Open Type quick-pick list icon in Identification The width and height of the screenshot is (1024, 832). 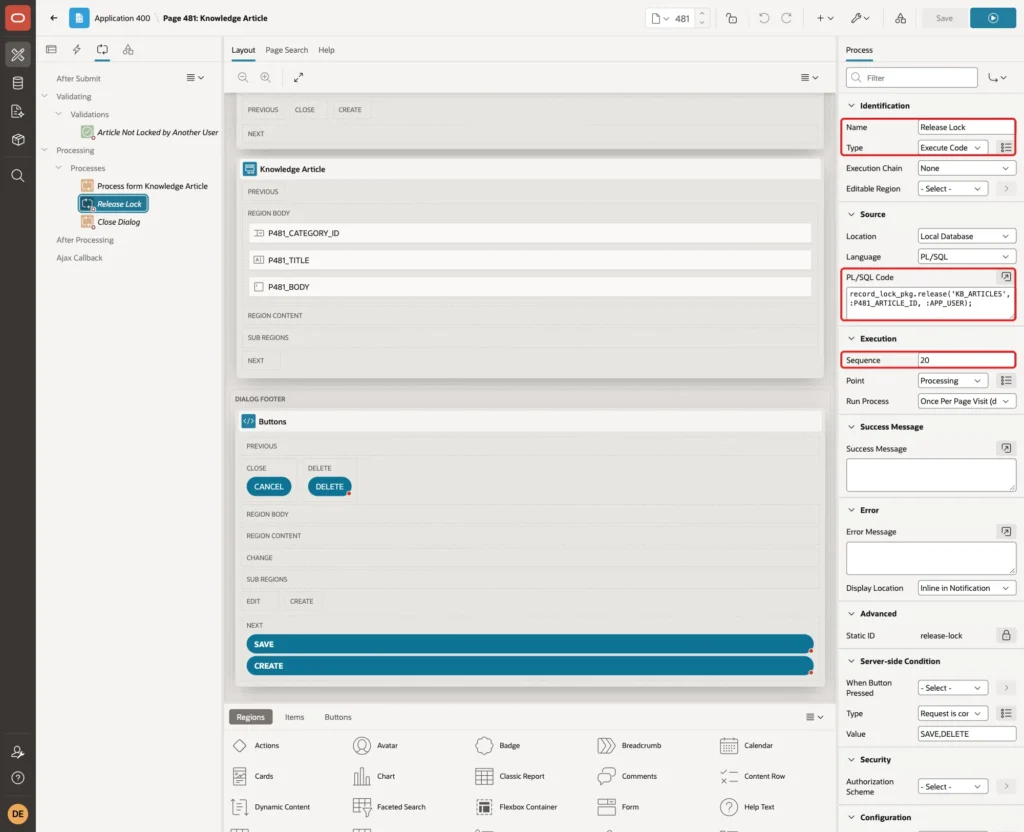1006,148
